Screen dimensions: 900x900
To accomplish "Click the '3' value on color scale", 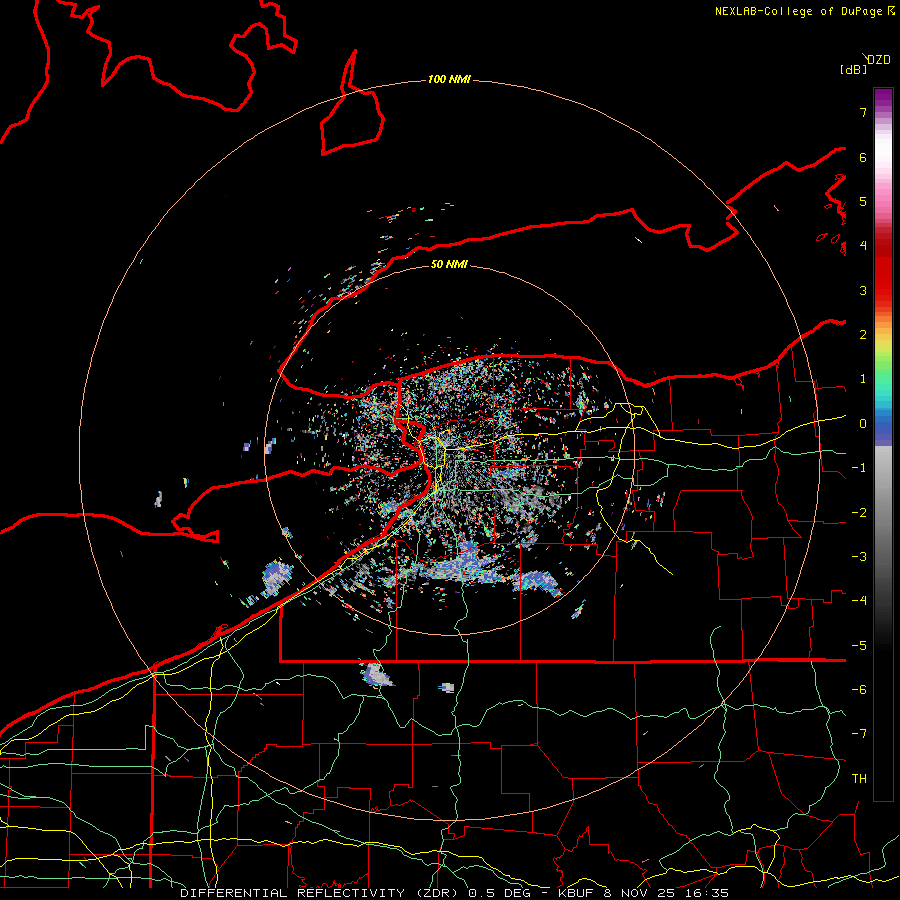I will click(863, 290).
